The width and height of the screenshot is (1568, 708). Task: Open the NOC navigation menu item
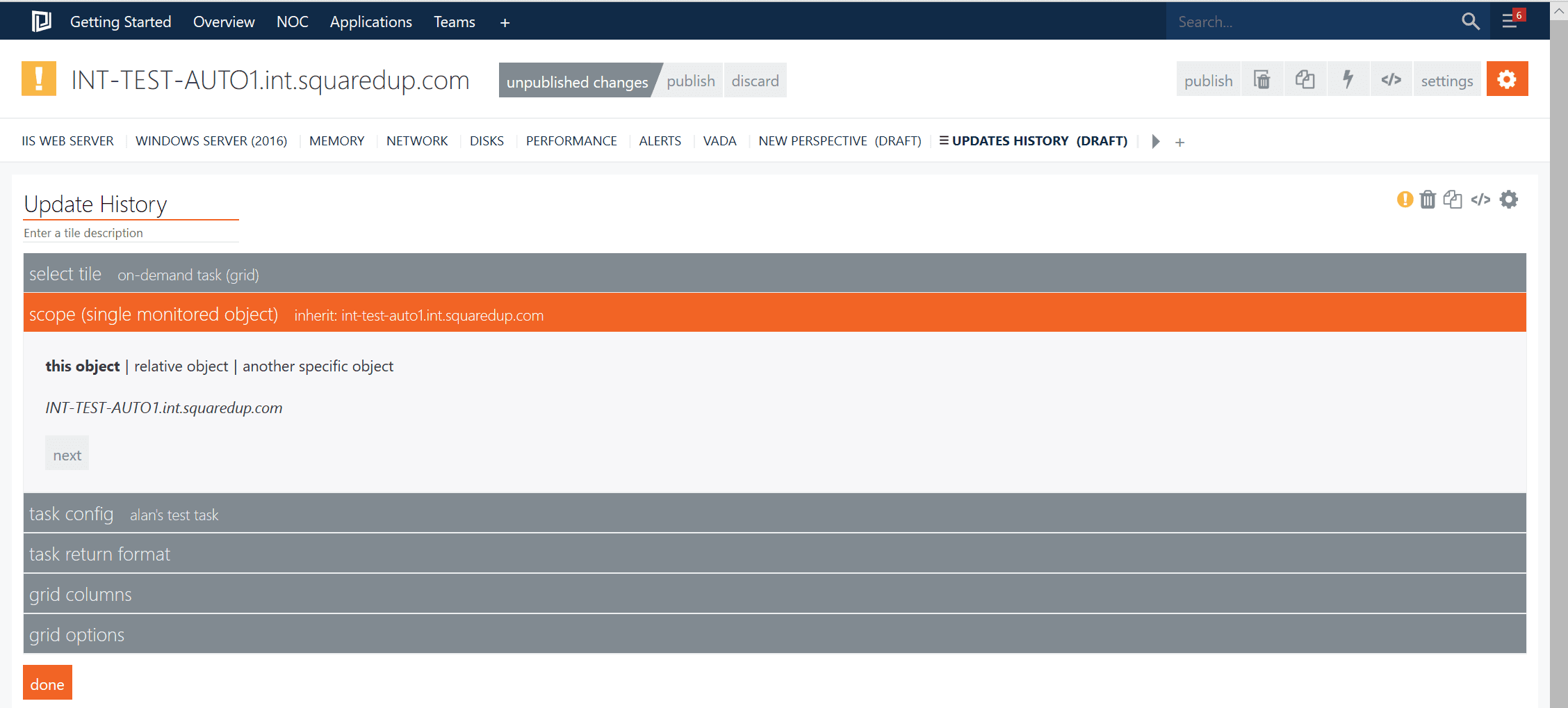292,22
